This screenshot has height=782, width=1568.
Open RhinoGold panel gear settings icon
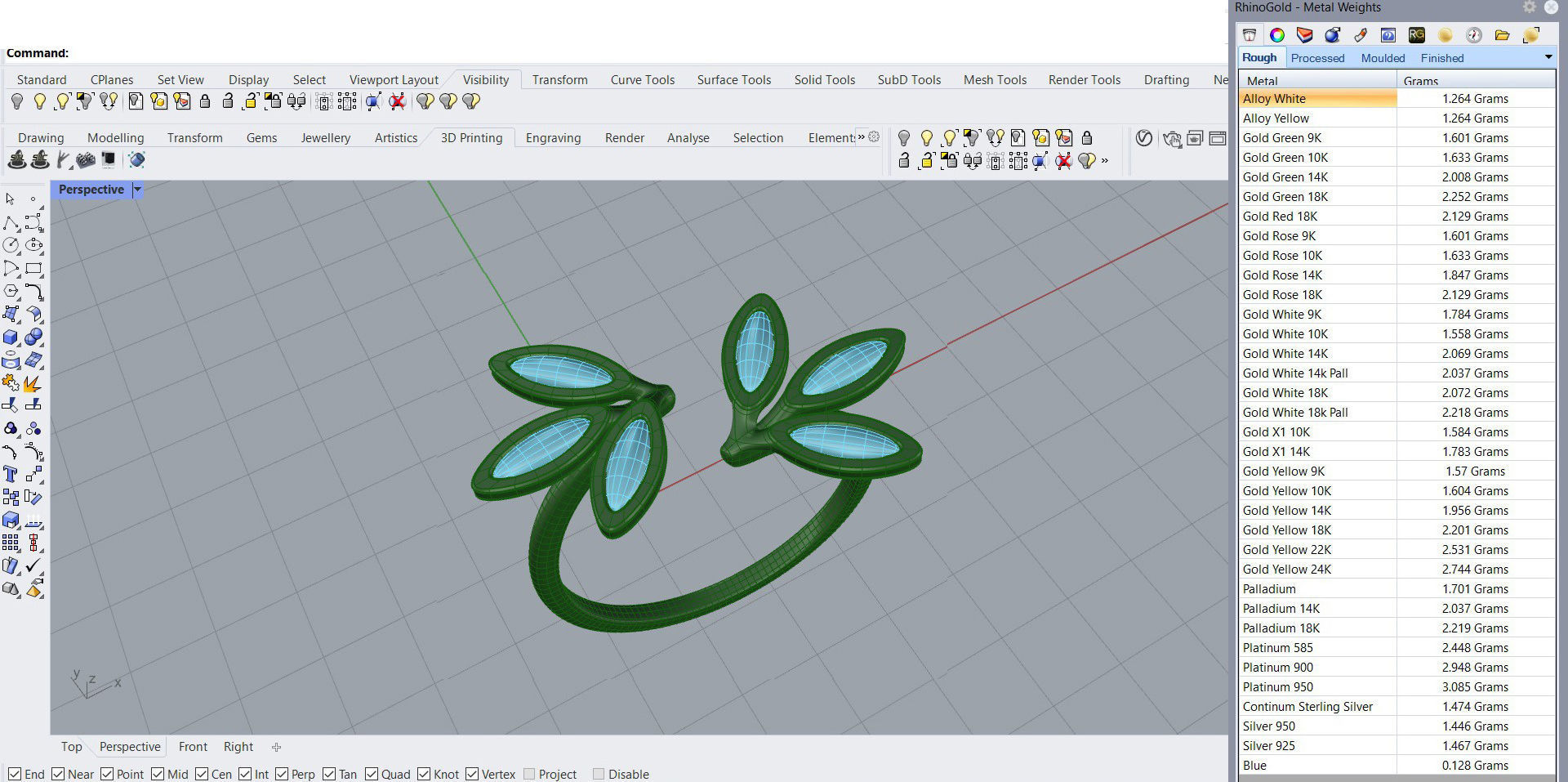coord(1529,7)
